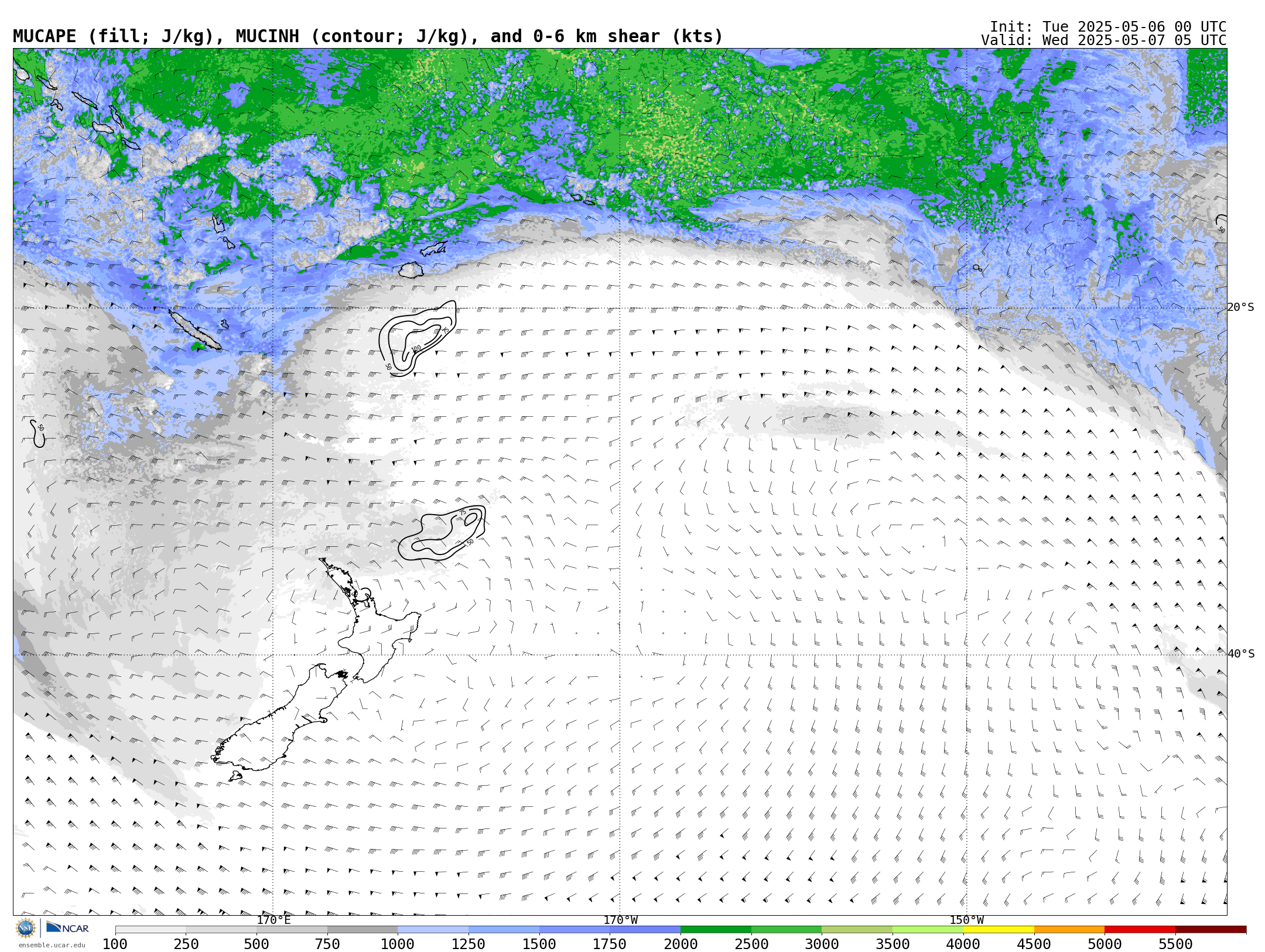Click the 150°W longitude label
1265x952 pixels.
coord(966,920)
